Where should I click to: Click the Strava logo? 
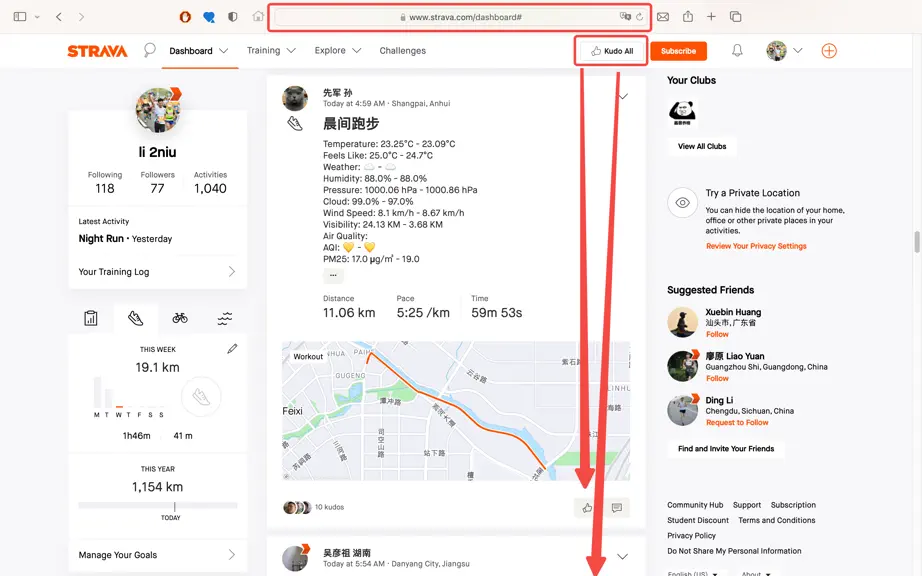[x=97, y=51]
